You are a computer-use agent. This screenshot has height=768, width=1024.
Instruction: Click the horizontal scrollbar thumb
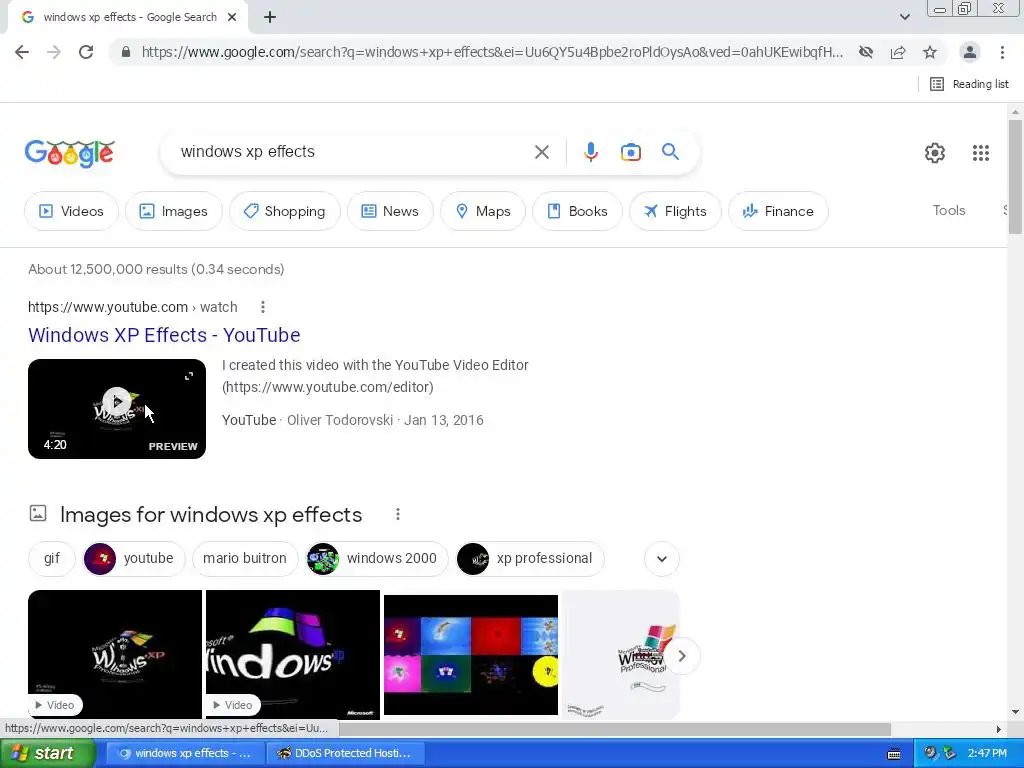(614, 729)
